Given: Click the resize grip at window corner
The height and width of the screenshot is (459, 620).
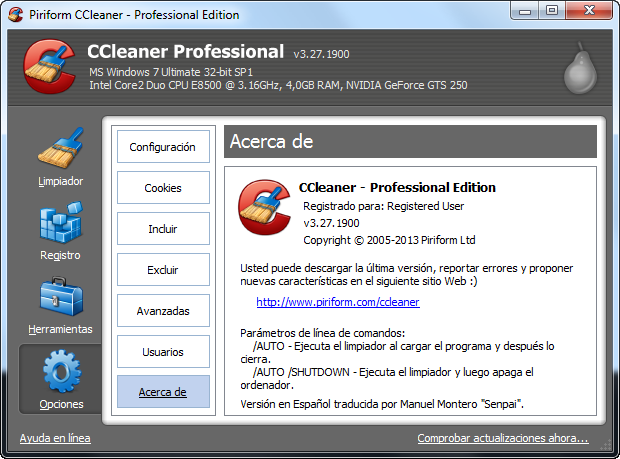Looking at the screenshot, I should pyautogui.click(x=606, y=446).
